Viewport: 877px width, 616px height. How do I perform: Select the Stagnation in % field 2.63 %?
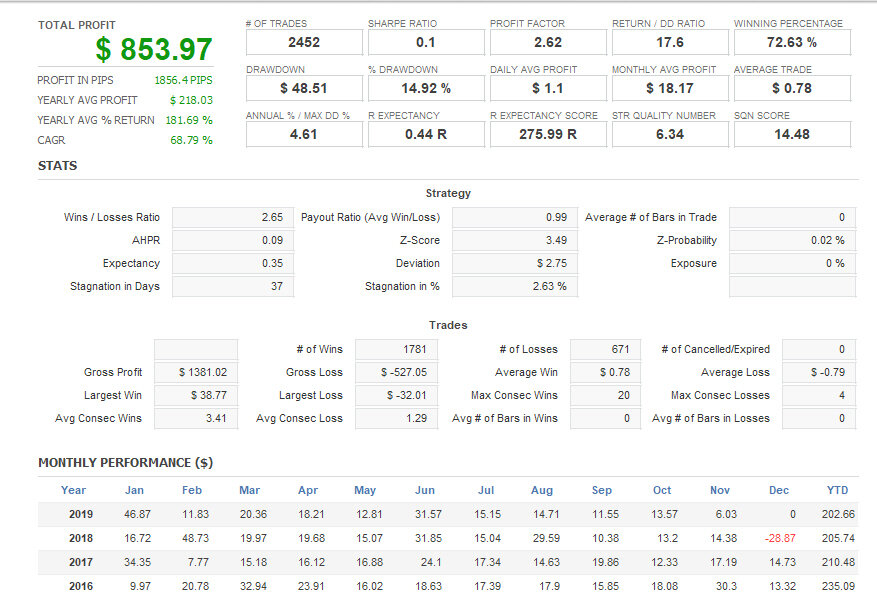(515, 286)
